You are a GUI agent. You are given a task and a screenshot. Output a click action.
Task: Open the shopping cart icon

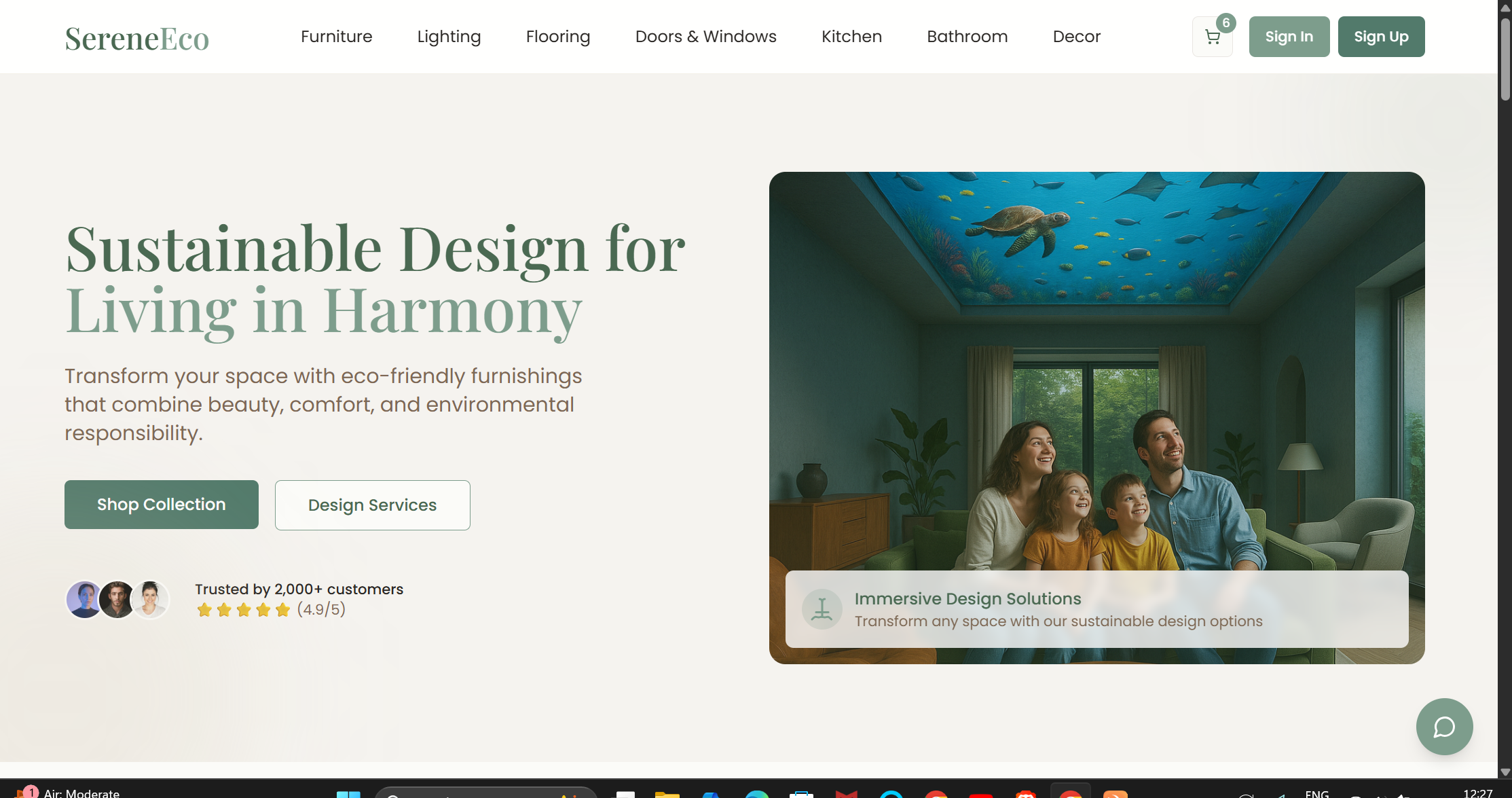[1212, 37]
